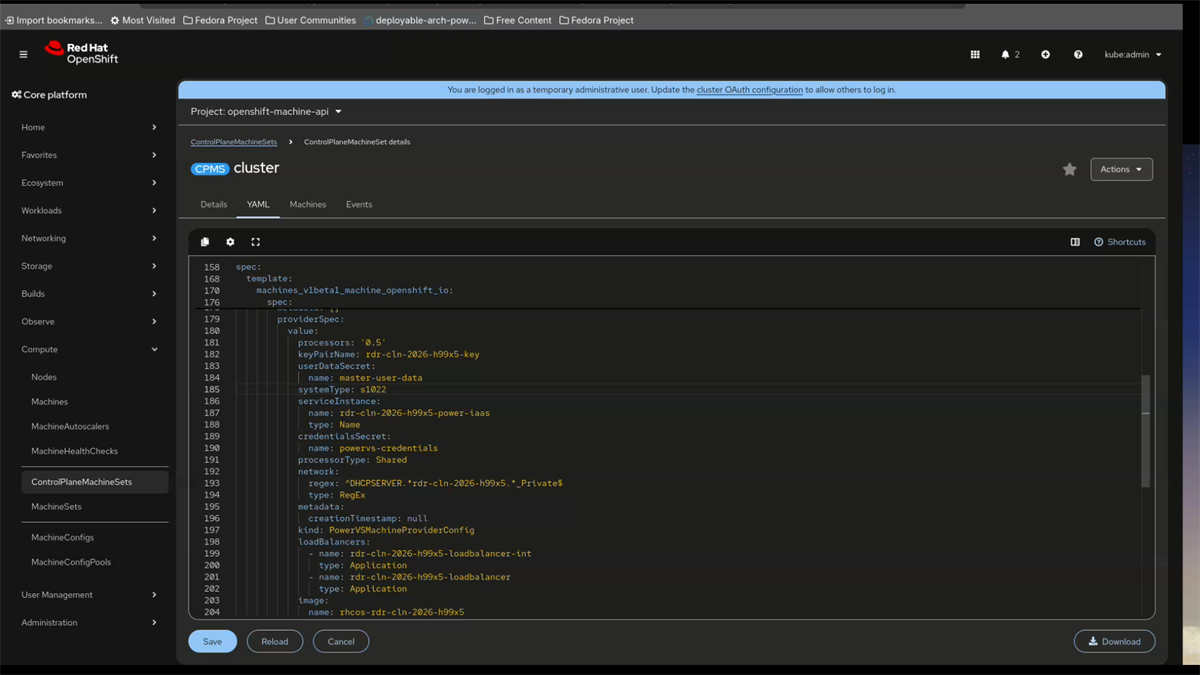This screenshot has width=1200, height=675.
Task: Expand the Builds navigation section
Action: (89, 294)
